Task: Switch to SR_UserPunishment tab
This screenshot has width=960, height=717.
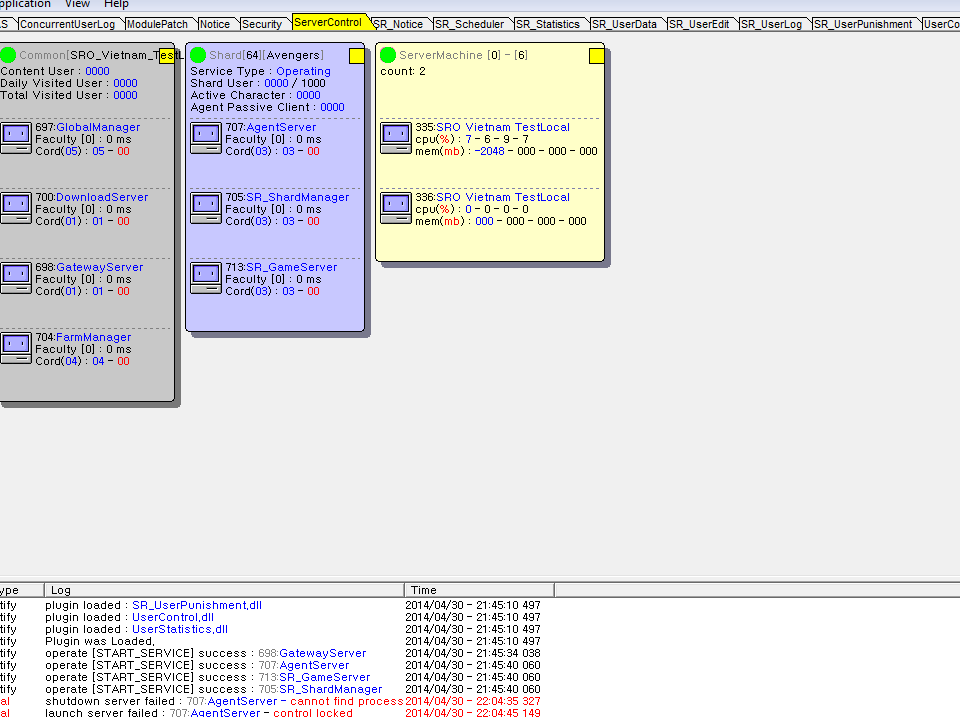Action: [863, 24]
